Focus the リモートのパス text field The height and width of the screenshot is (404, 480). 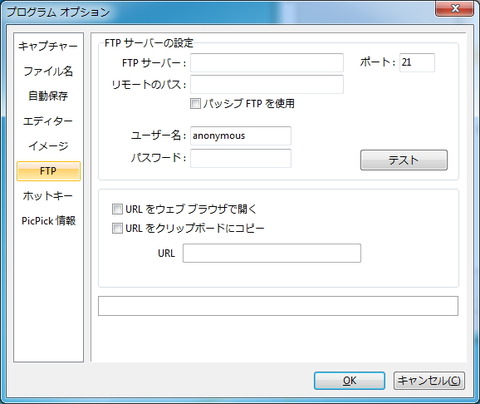point(267,84)
